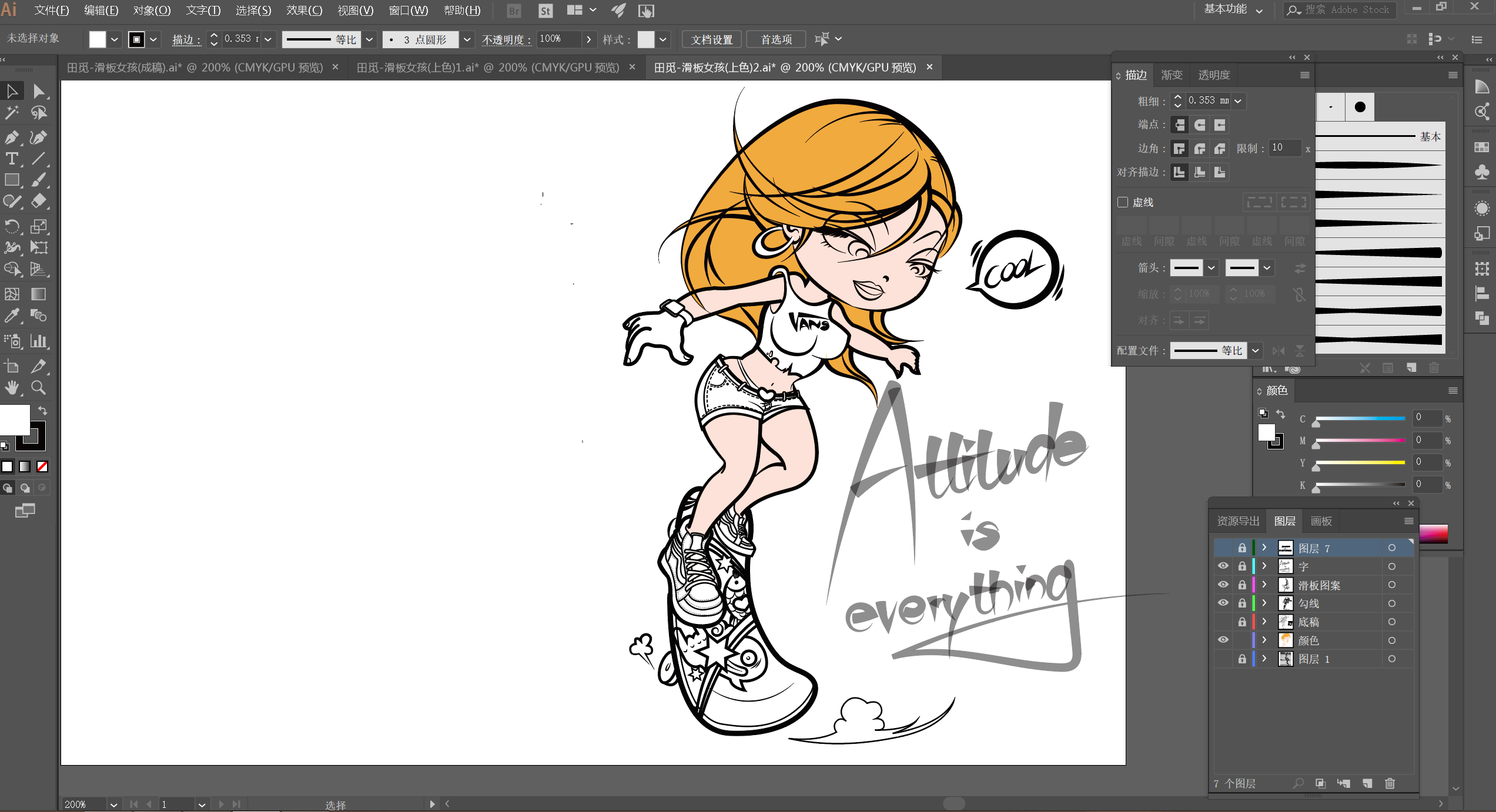The height and width of the screenshot is (812, 1496).
Task: Delete selected layer with trash icon
Action: click(1390, 783)
